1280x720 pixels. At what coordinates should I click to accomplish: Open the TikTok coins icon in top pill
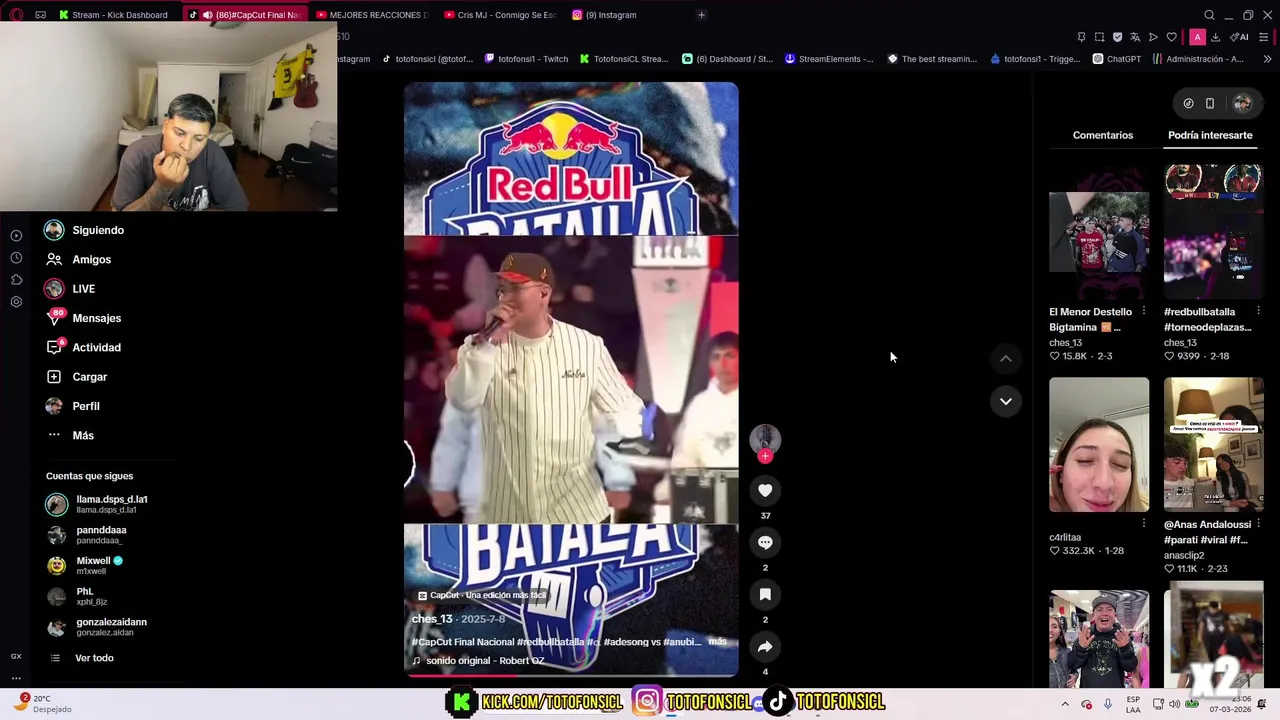click(x=1188, y=103)
